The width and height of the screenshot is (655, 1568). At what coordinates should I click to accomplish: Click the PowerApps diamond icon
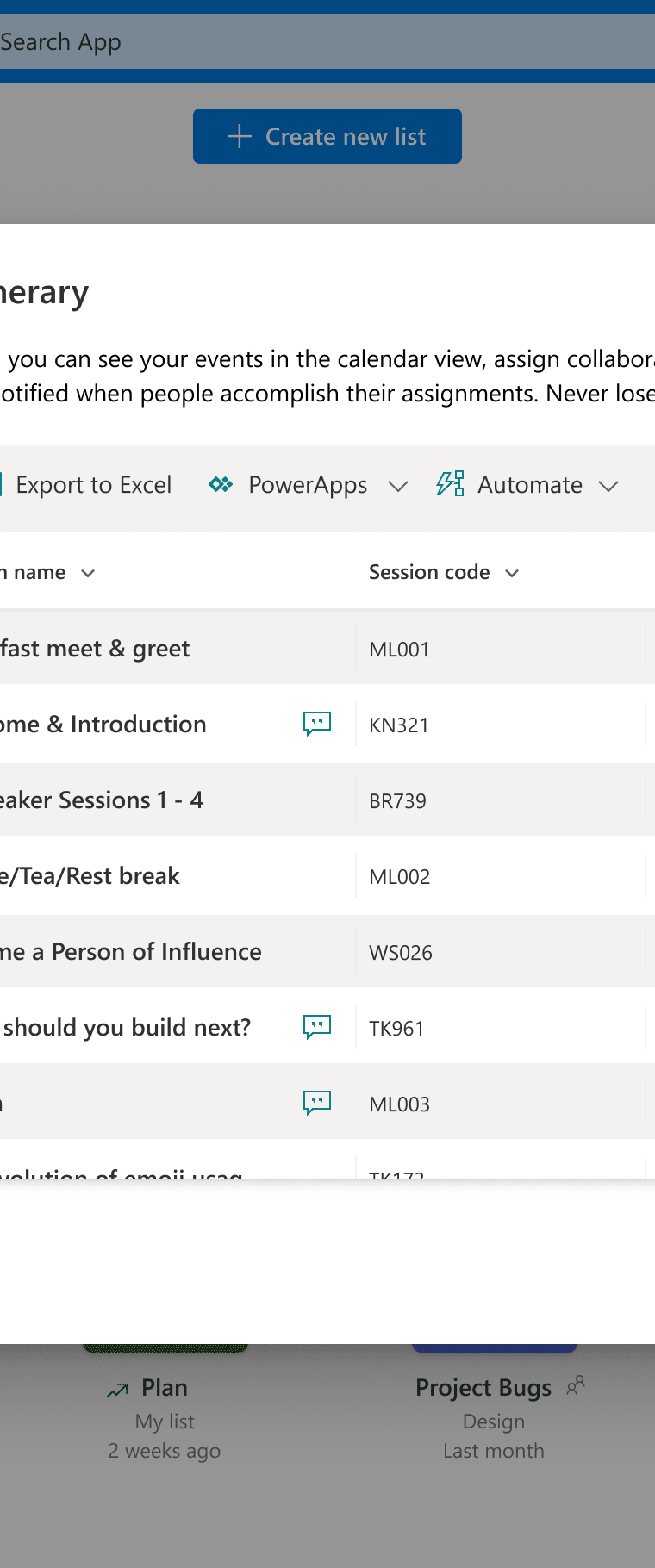[221, 485]
